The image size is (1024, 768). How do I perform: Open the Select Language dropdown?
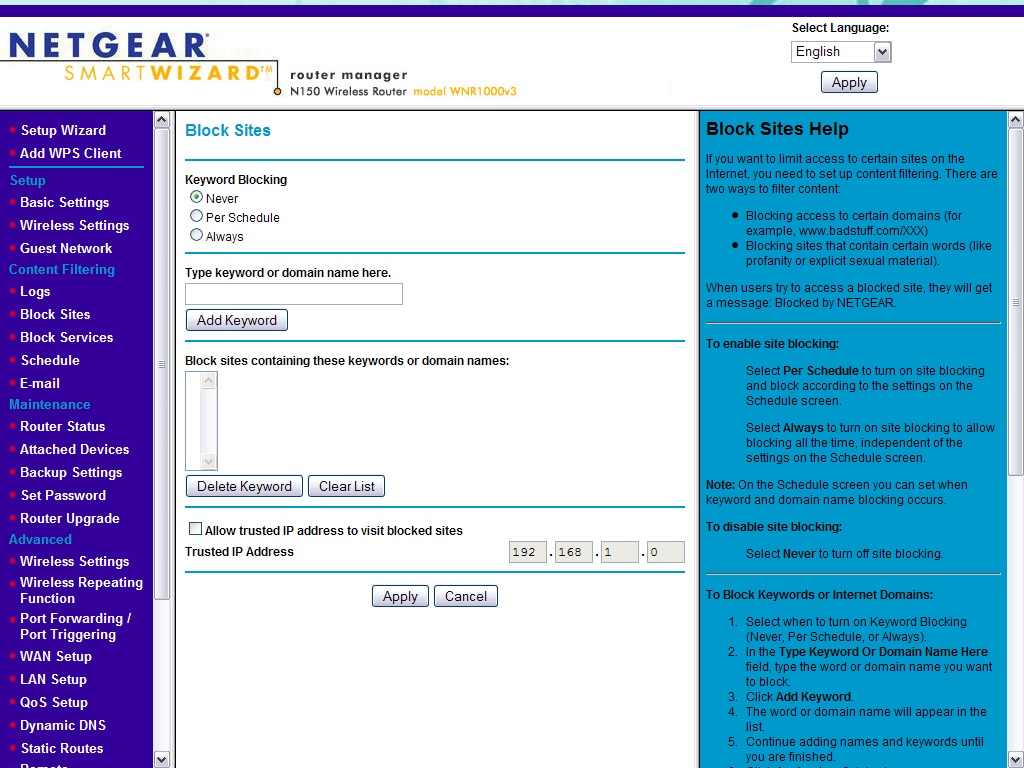pyautogui.click(x=840, y=51)
